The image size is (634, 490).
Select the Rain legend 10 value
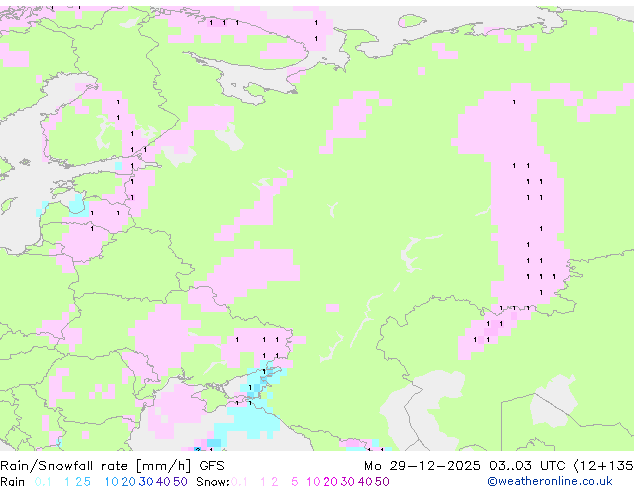[111, 482]
